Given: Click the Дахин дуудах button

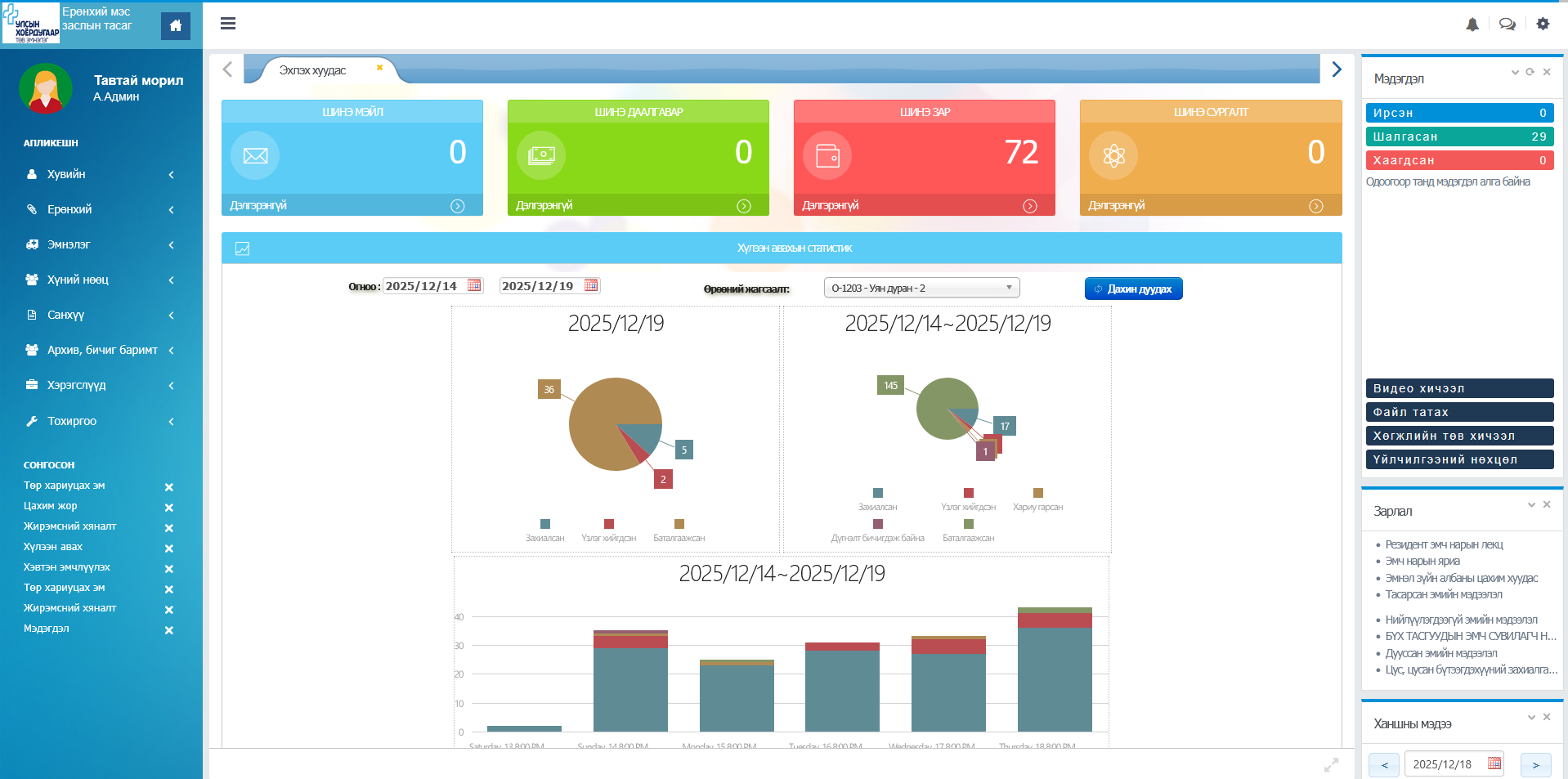Looking at the screenshot, I should coord(1133,289).
